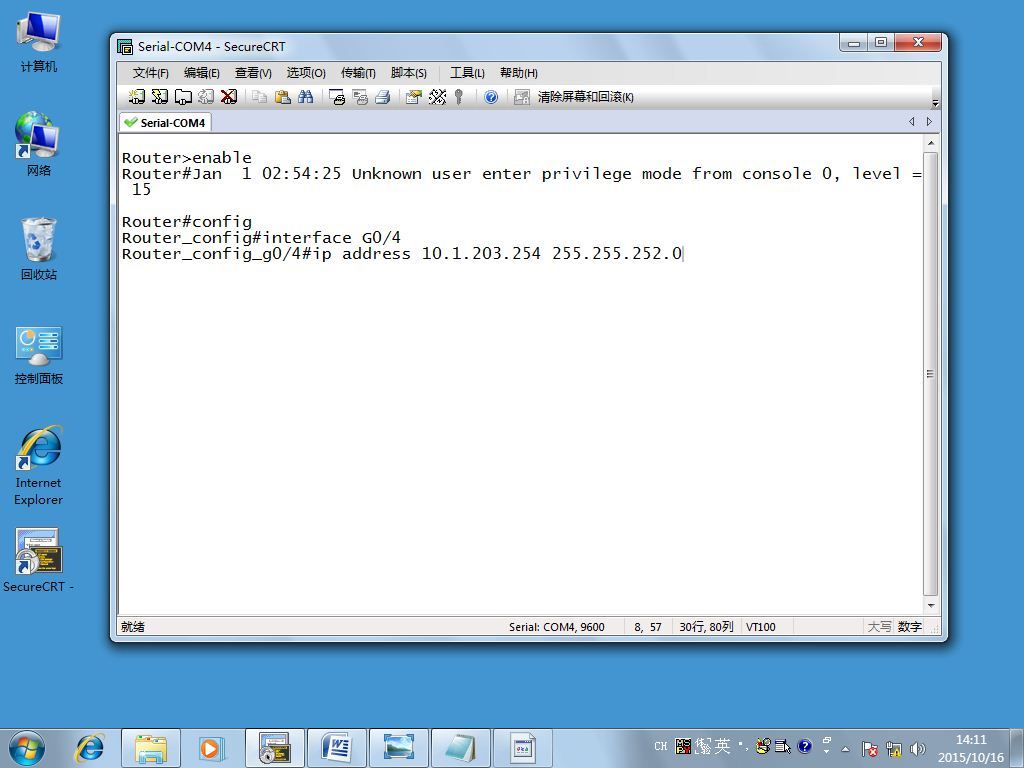Image resolution: width=1024 pixels, height=768 pixels.
Task: Click the 'Router#config' terminal line
Action: click(x=187, y=221)
